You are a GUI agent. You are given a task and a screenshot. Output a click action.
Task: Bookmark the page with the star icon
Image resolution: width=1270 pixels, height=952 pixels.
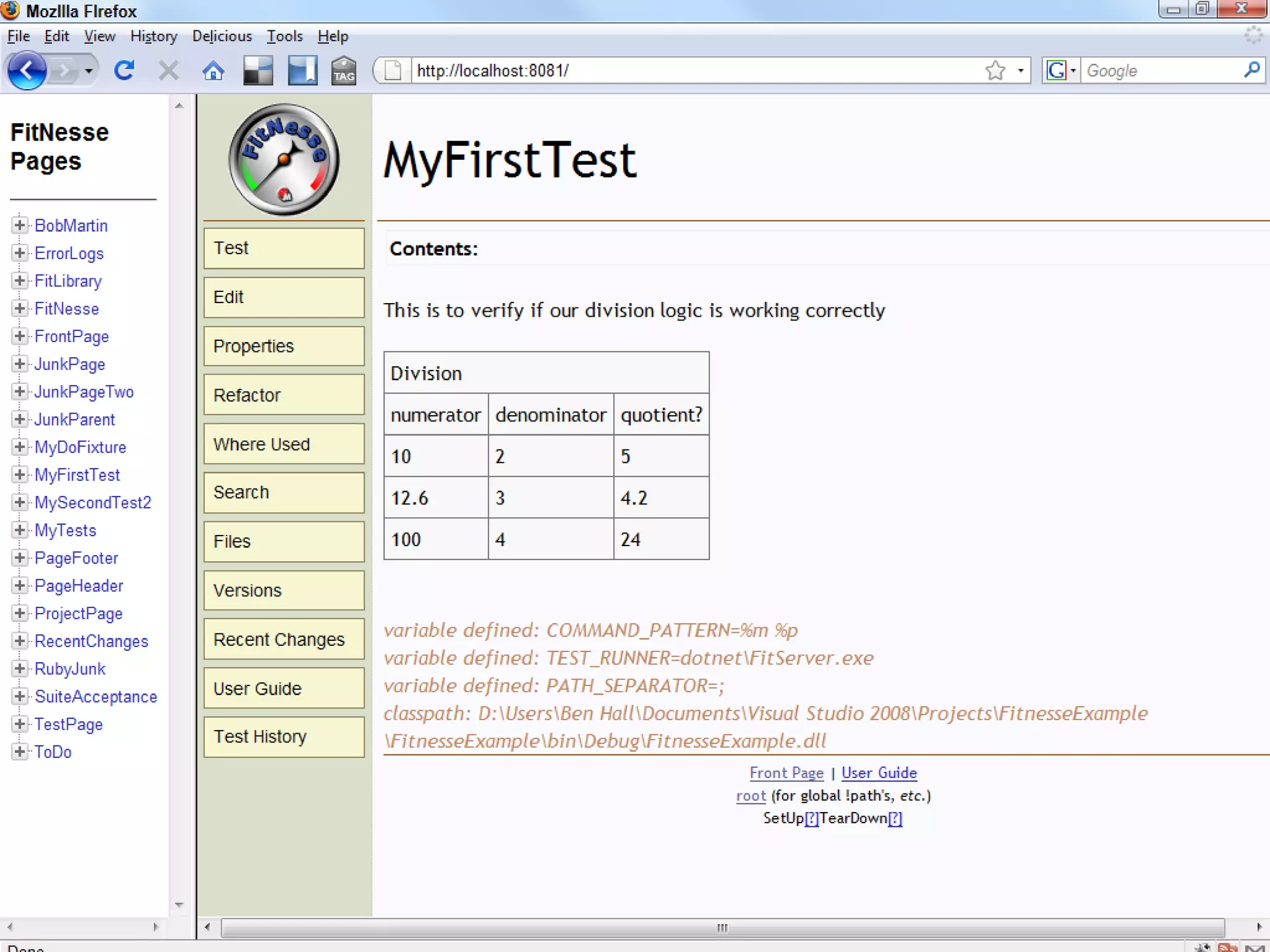coord(995,71)
